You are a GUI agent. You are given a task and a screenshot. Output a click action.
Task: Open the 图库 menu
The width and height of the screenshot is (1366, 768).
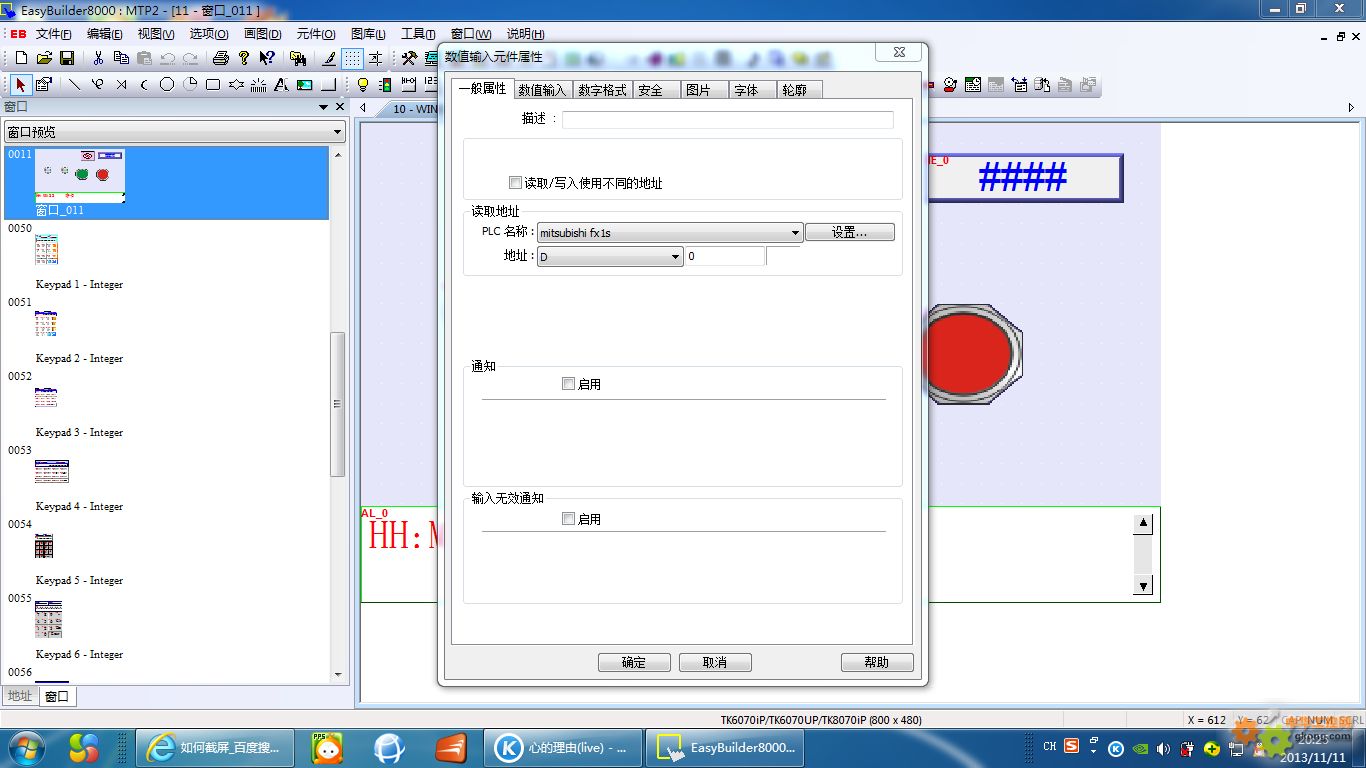[x=368, y=34]
